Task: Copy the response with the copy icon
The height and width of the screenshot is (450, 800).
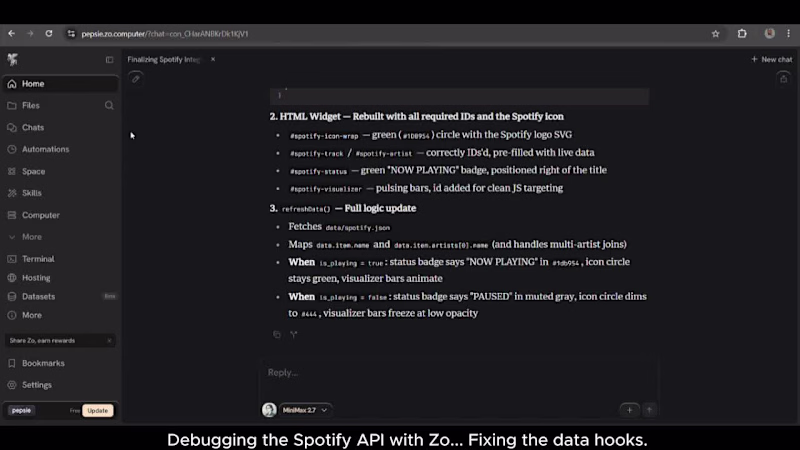Action: (277, 335)
